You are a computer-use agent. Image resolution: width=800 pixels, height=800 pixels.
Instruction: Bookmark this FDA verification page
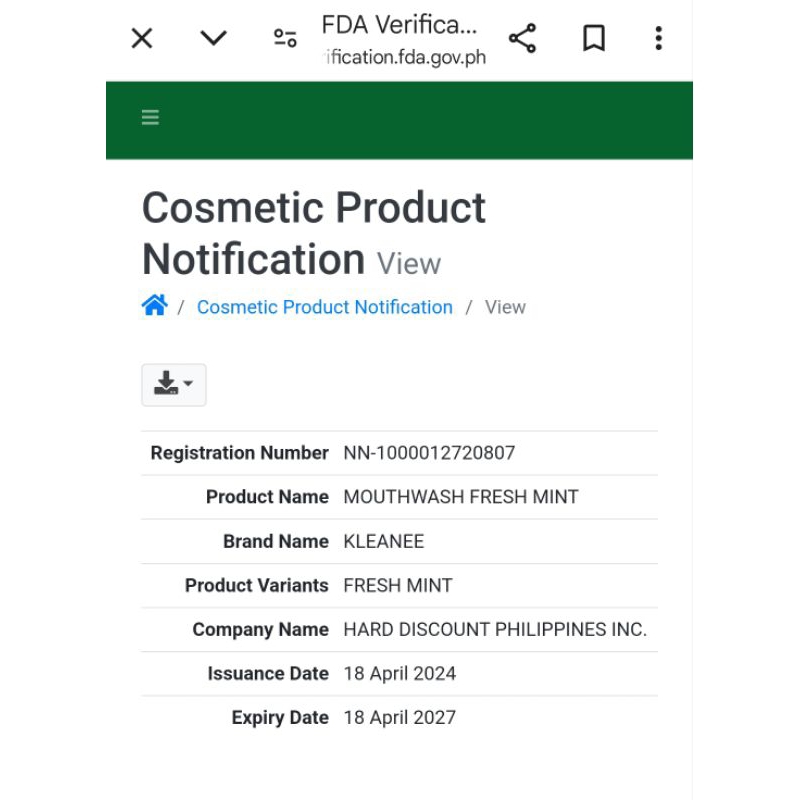(594, 39)
